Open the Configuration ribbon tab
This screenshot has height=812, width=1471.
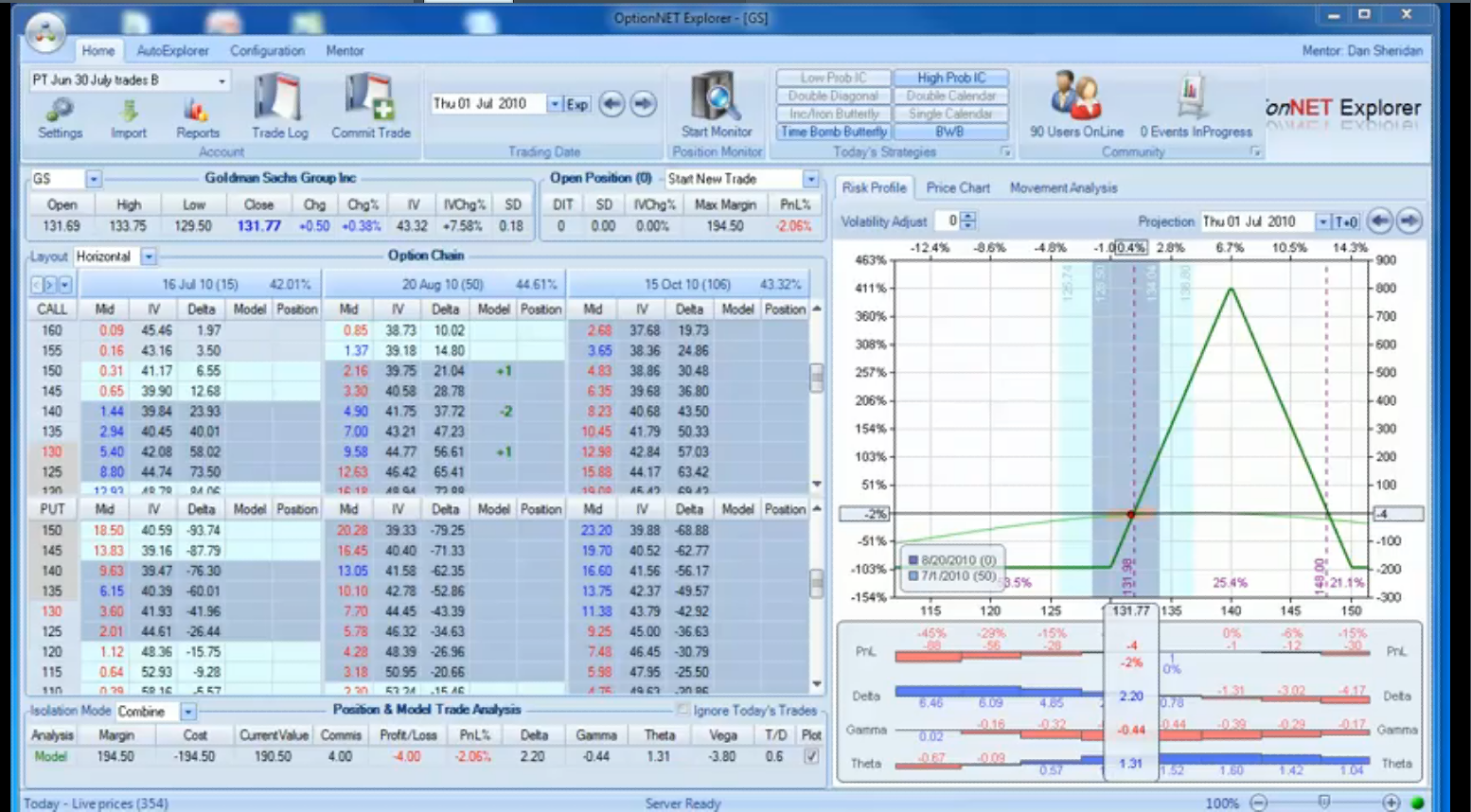267,51
